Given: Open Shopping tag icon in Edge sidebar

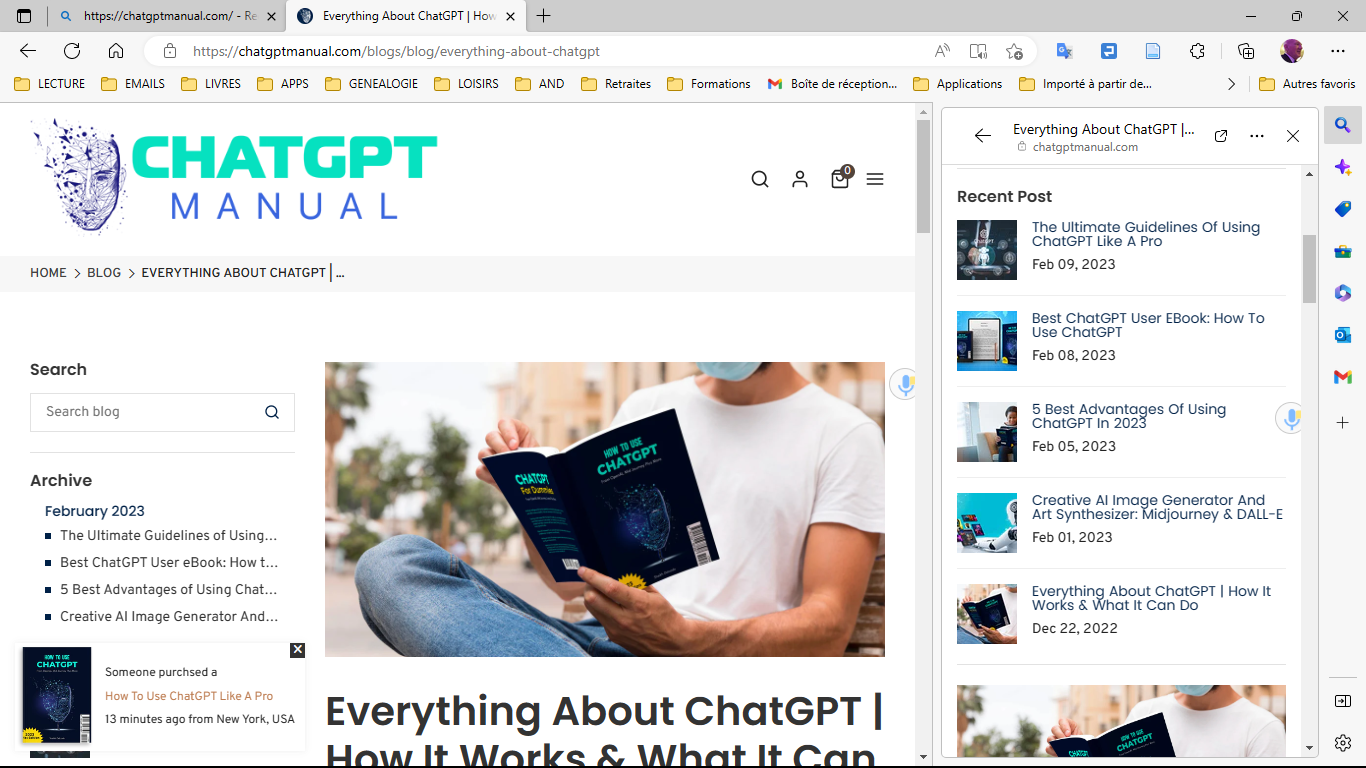Looking at the screenshot, I should click(x=1343, y=209).
